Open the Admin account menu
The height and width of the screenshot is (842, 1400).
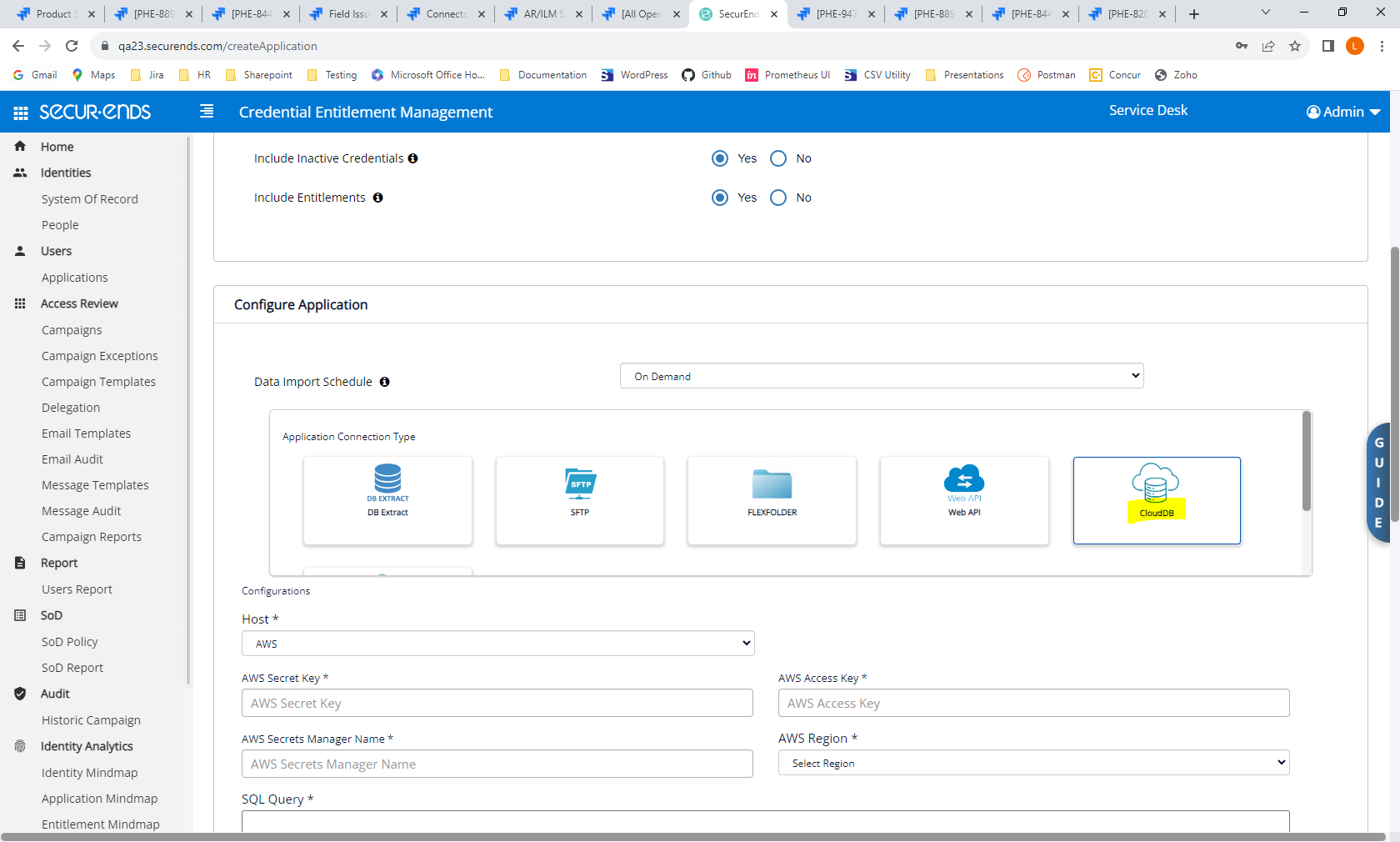click(x=1342, y=111)
